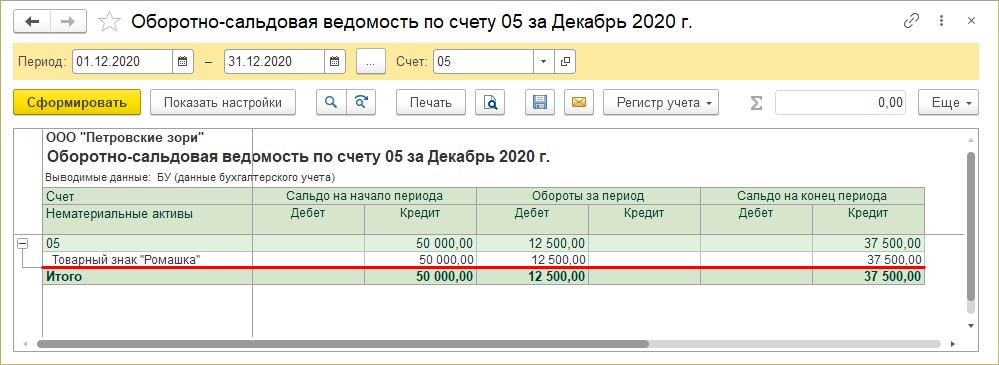Collapse the account 05 group
The width and height of the screenshot is (999, 365).
pyautogui.click(x=22, y=243)
